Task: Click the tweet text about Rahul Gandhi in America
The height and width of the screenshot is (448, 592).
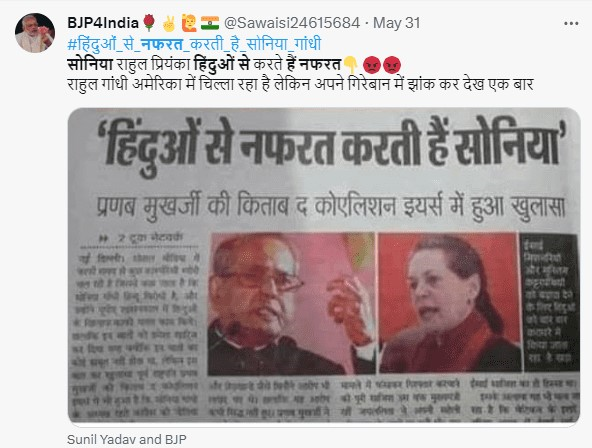Action: coord(301,84)
